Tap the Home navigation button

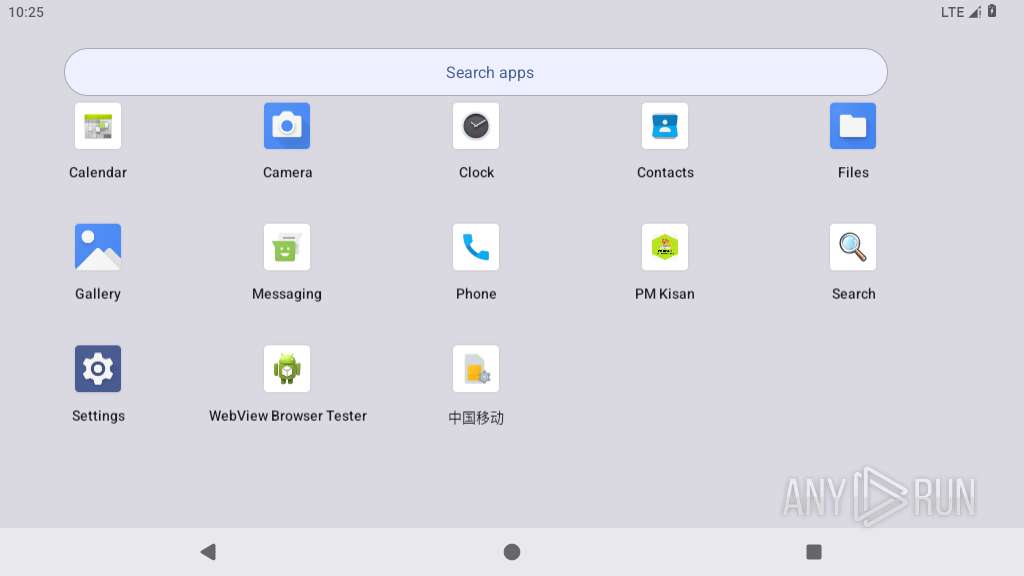click(x=512, y=552)
